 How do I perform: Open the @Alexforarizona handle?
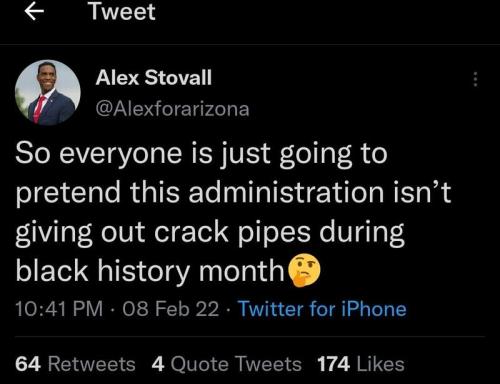coord(172,109)
